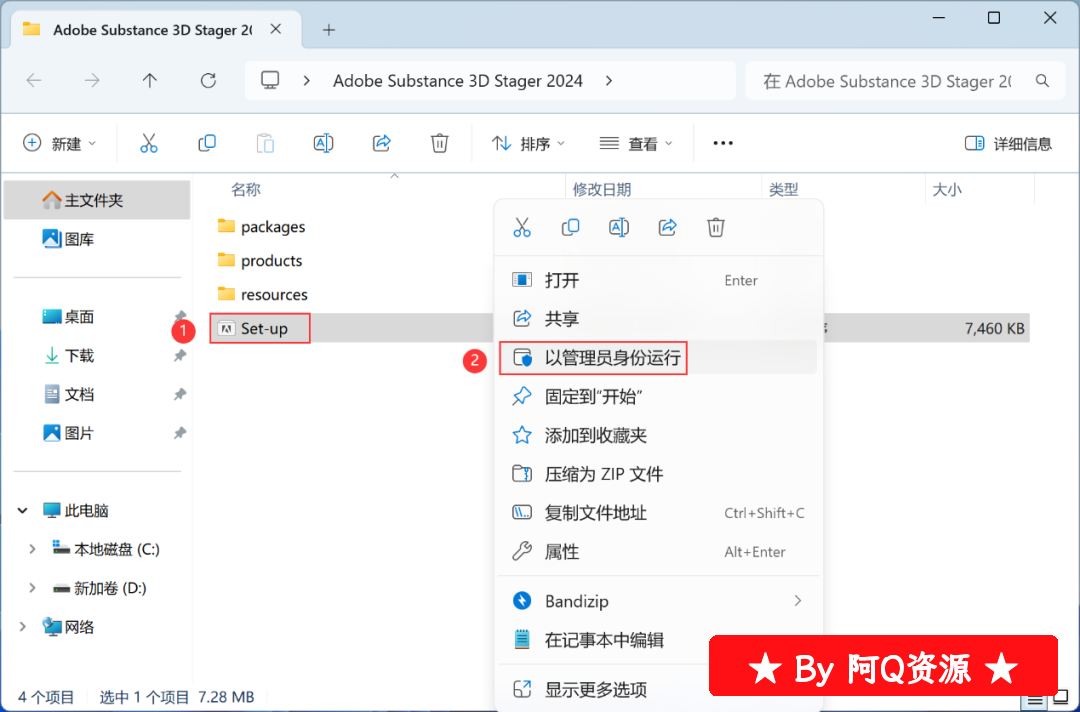1080x712 pixels.
Task: Refresh the current folder view
Action: 208,81
